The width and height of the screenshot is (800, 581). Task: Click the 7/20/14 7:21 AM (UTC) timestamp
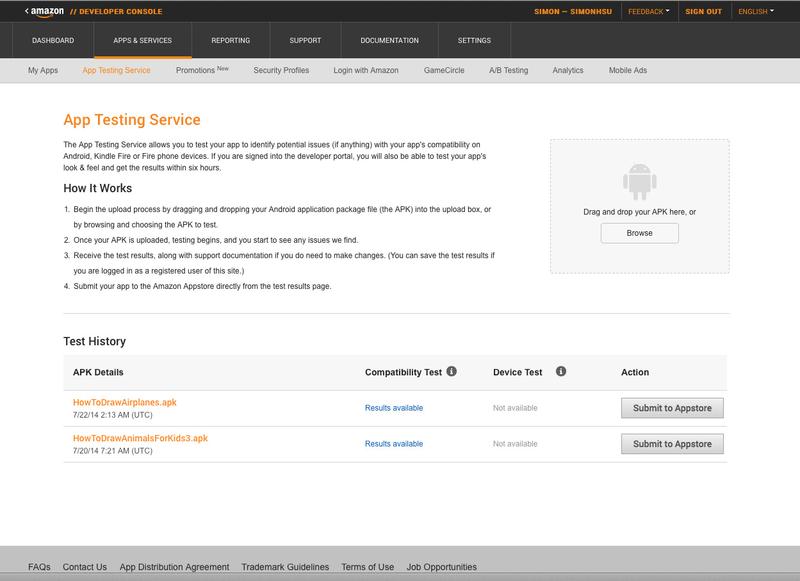point(112,450)
